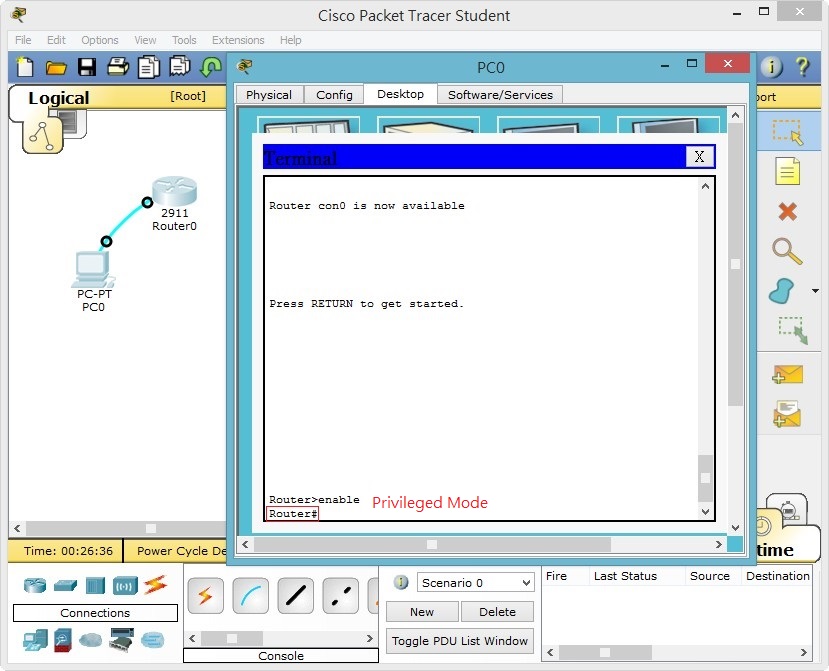Pick the Copper Straight-Through cable
The image size is (829, 671).
coord(296,596)
